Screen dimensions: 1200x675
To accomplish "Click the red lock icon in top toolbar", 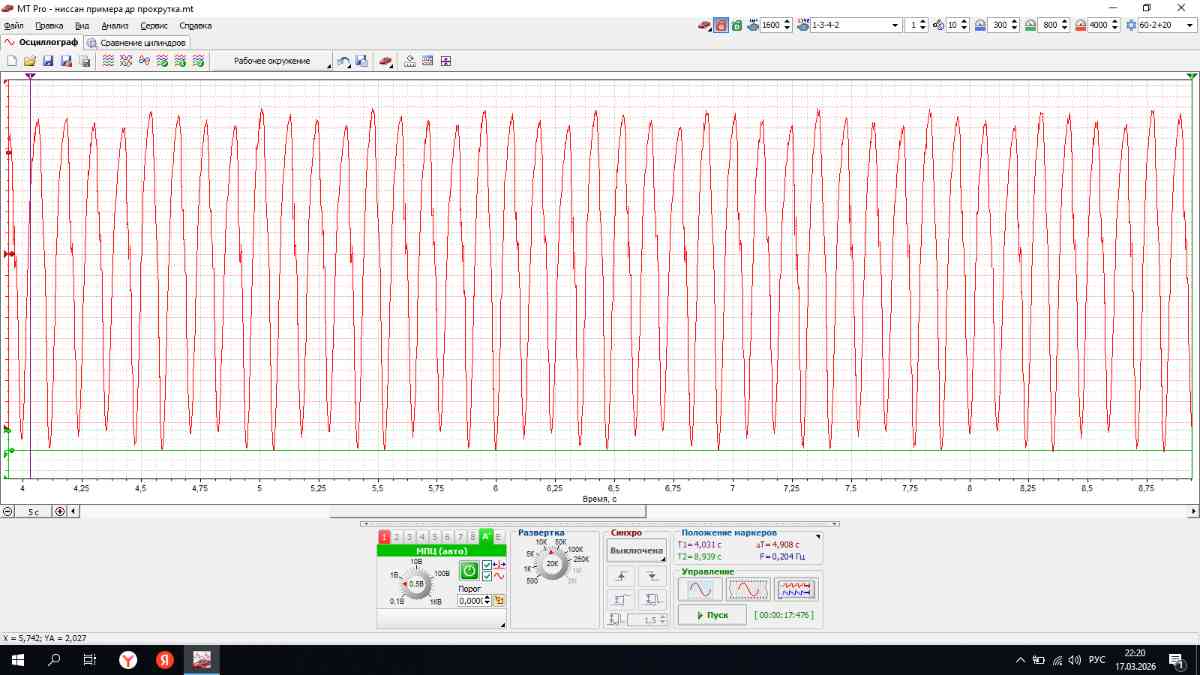I will [x=720, y=25].
